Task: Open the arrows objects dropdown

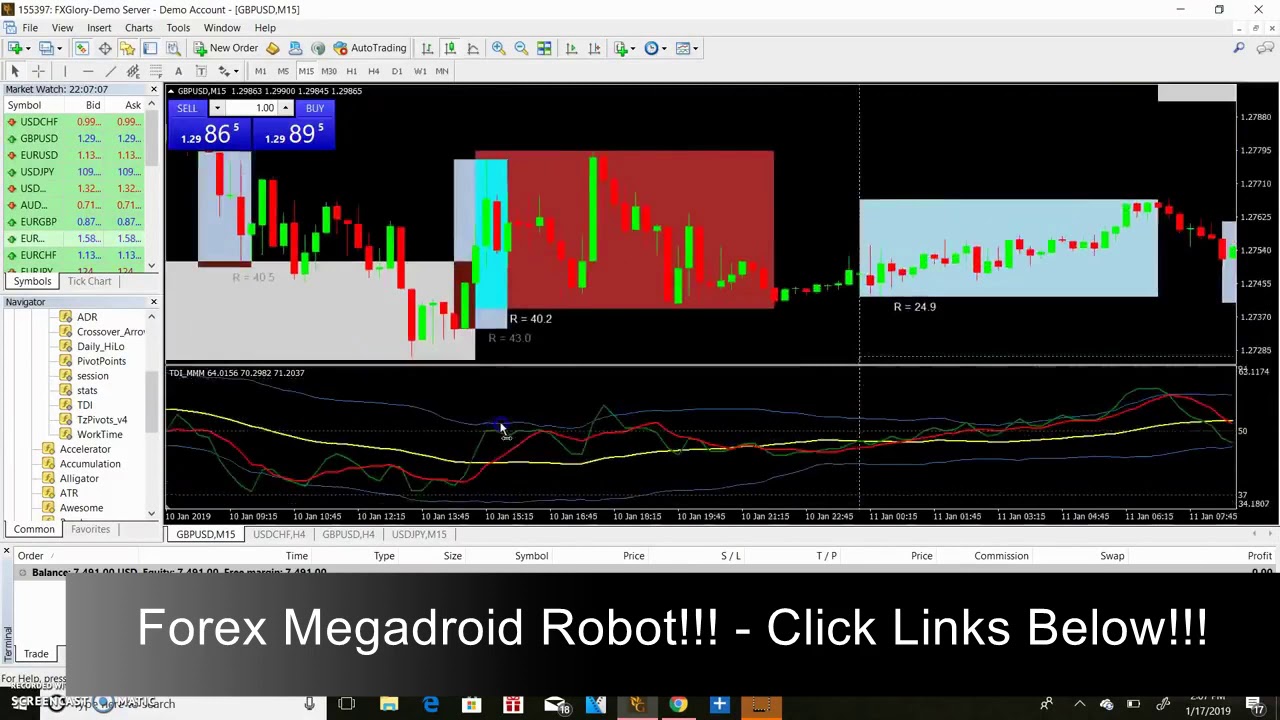Action: coord(228,71)
